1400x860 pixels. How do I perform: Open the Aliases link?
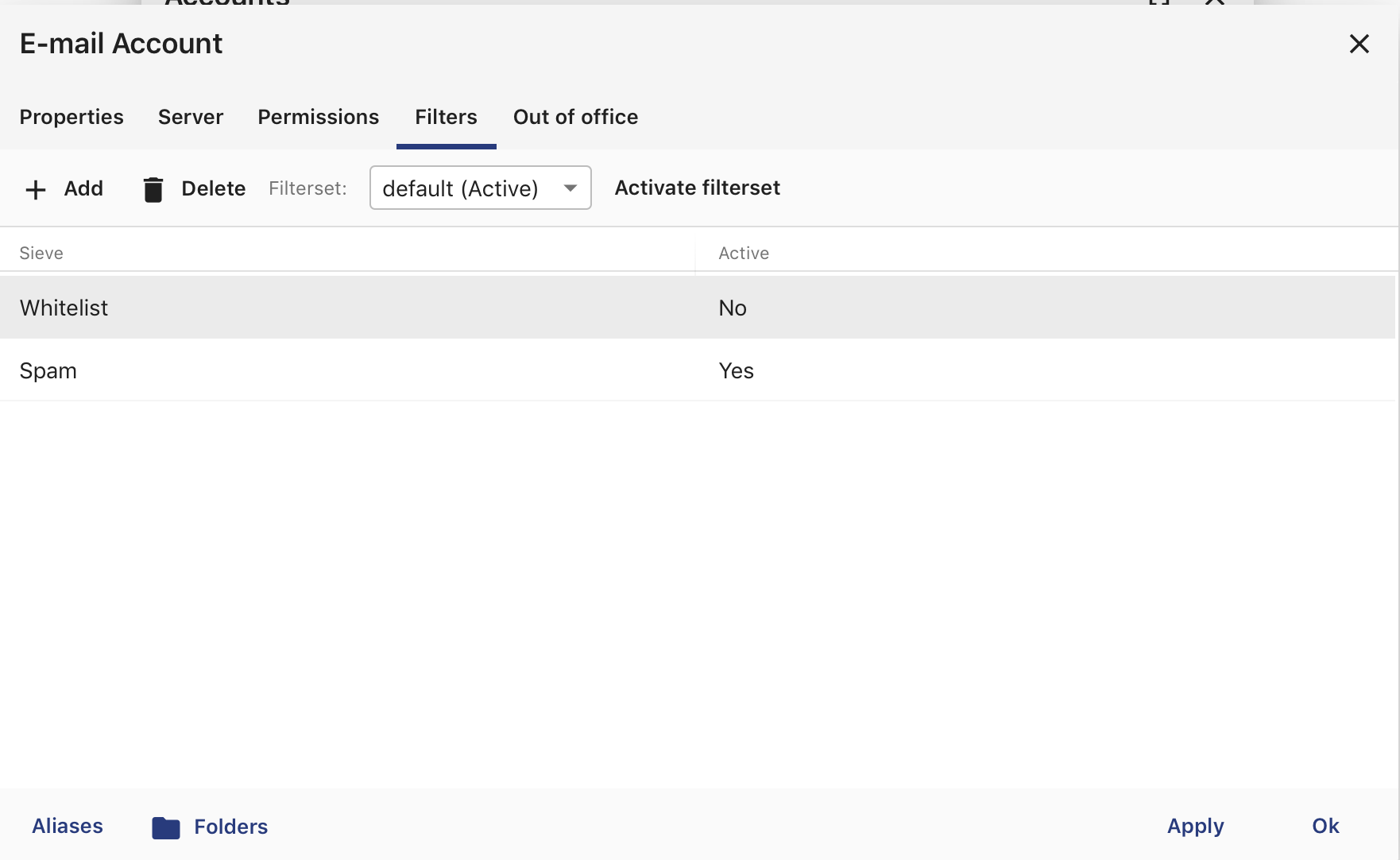pos(68,826)
